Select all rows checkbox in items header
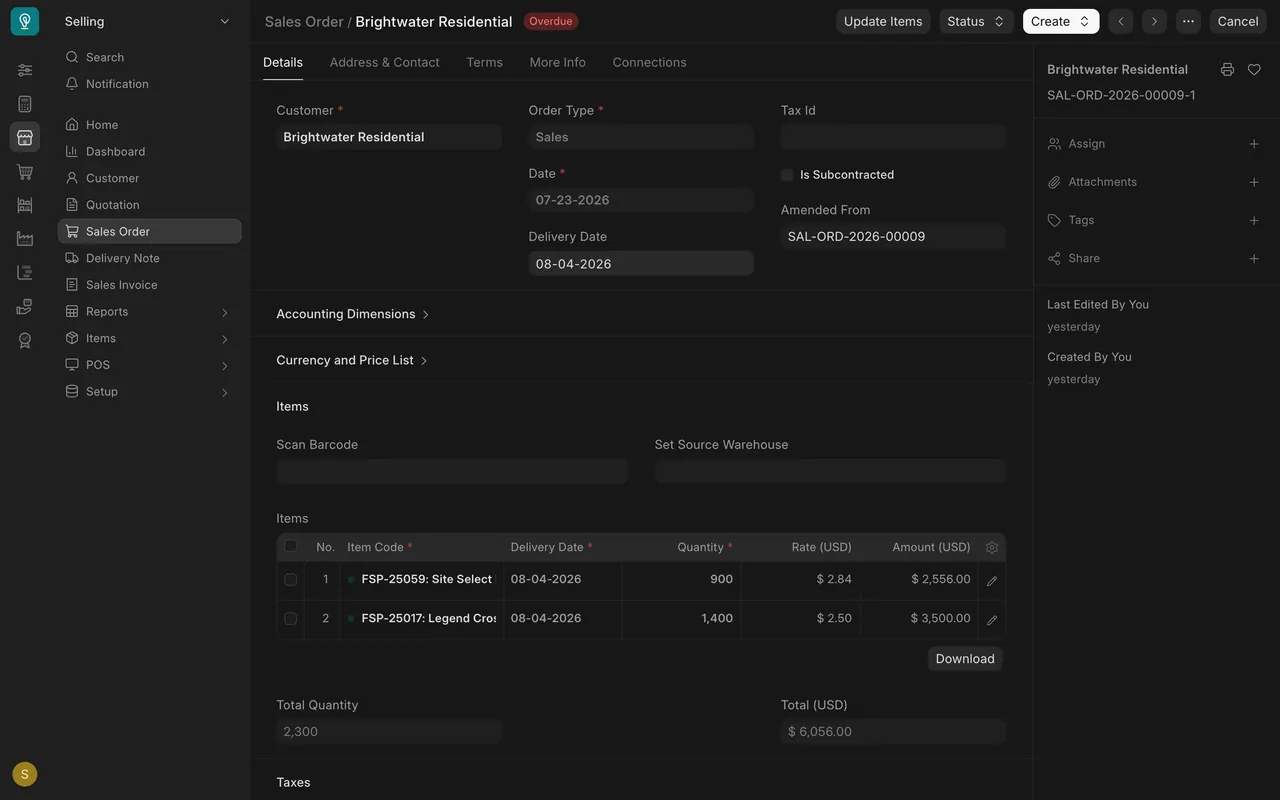The image size is (1280, 800). tap(291, 546)
